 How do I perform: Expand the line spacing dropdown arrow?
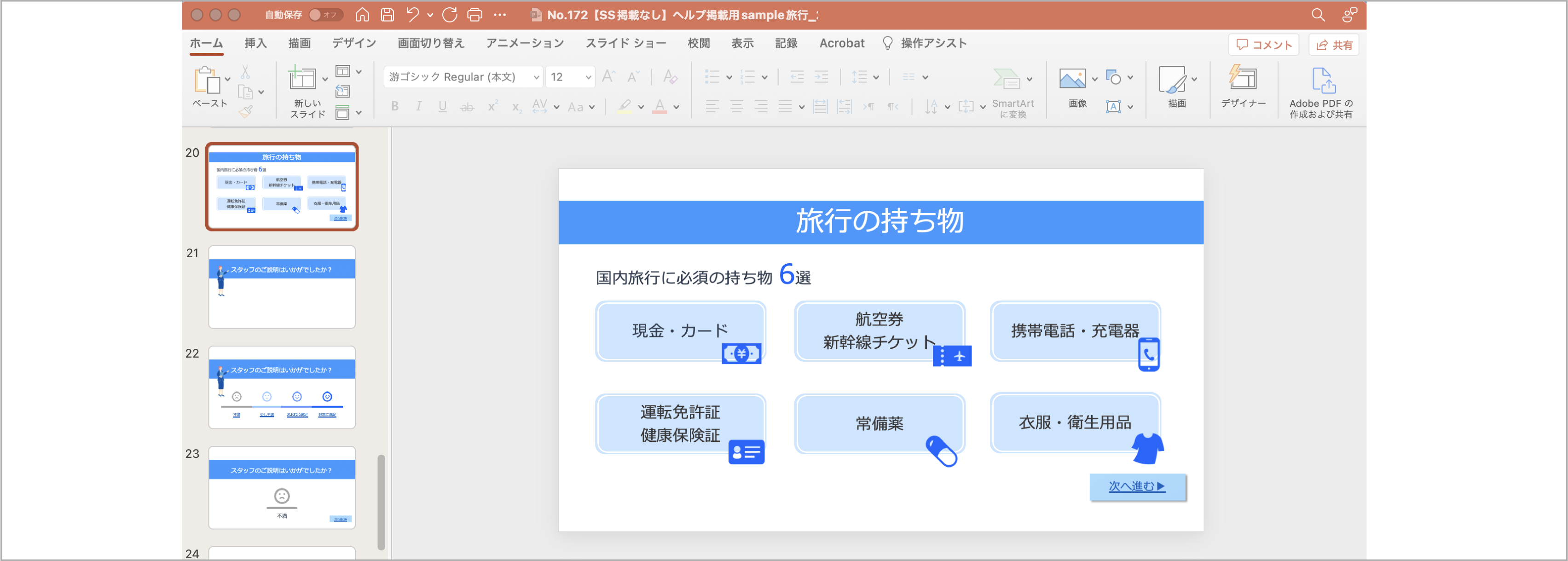coord(876,77)
